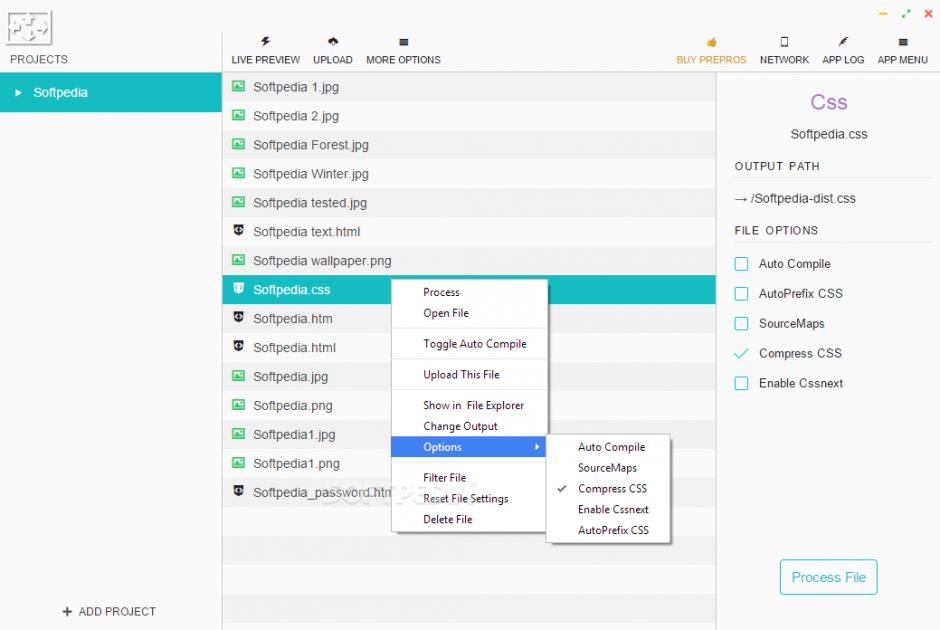Click the Upload cloud icon

click(333, 41)
